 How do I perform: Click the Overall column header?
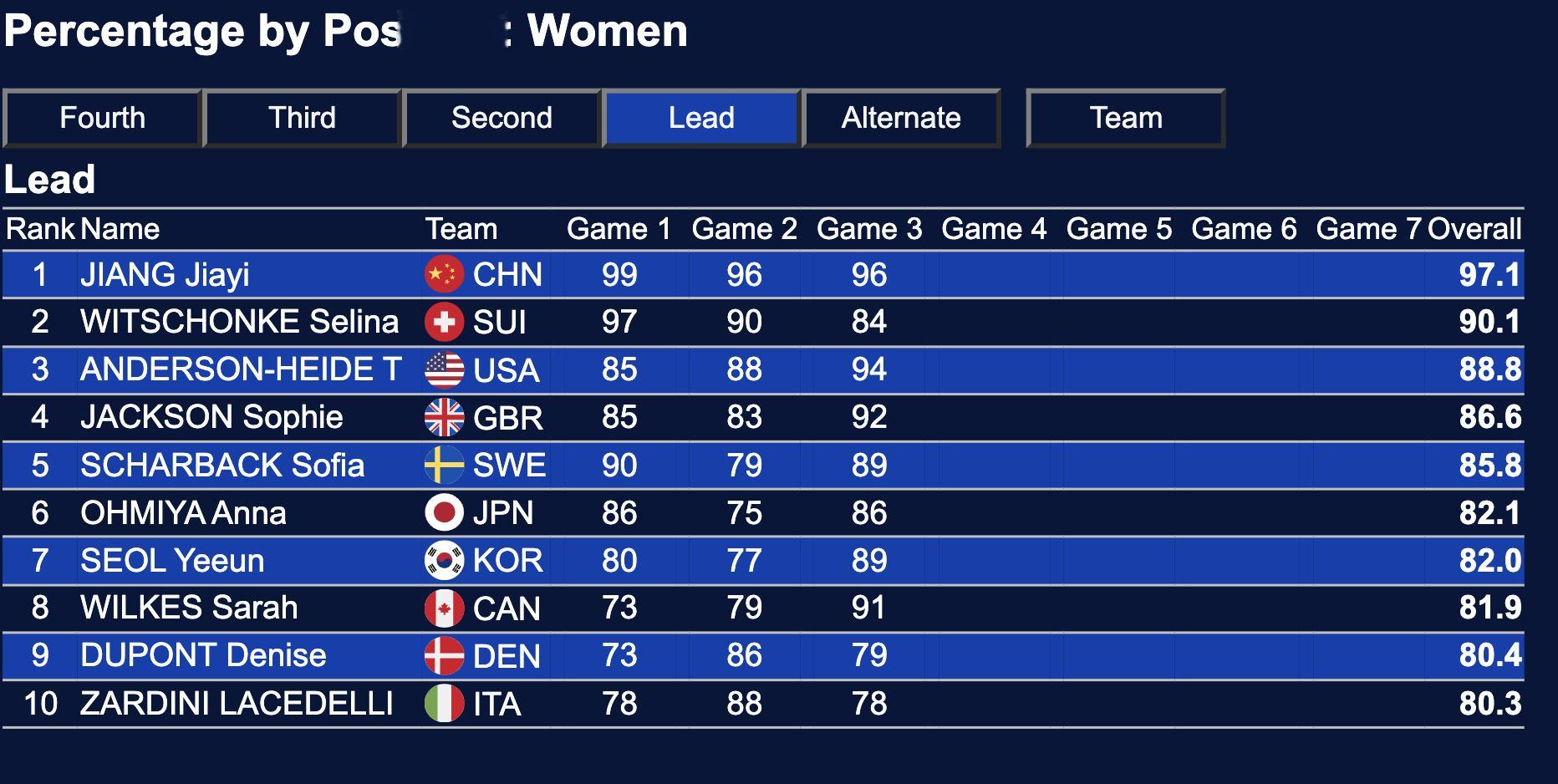click(x=1474, y=229)
